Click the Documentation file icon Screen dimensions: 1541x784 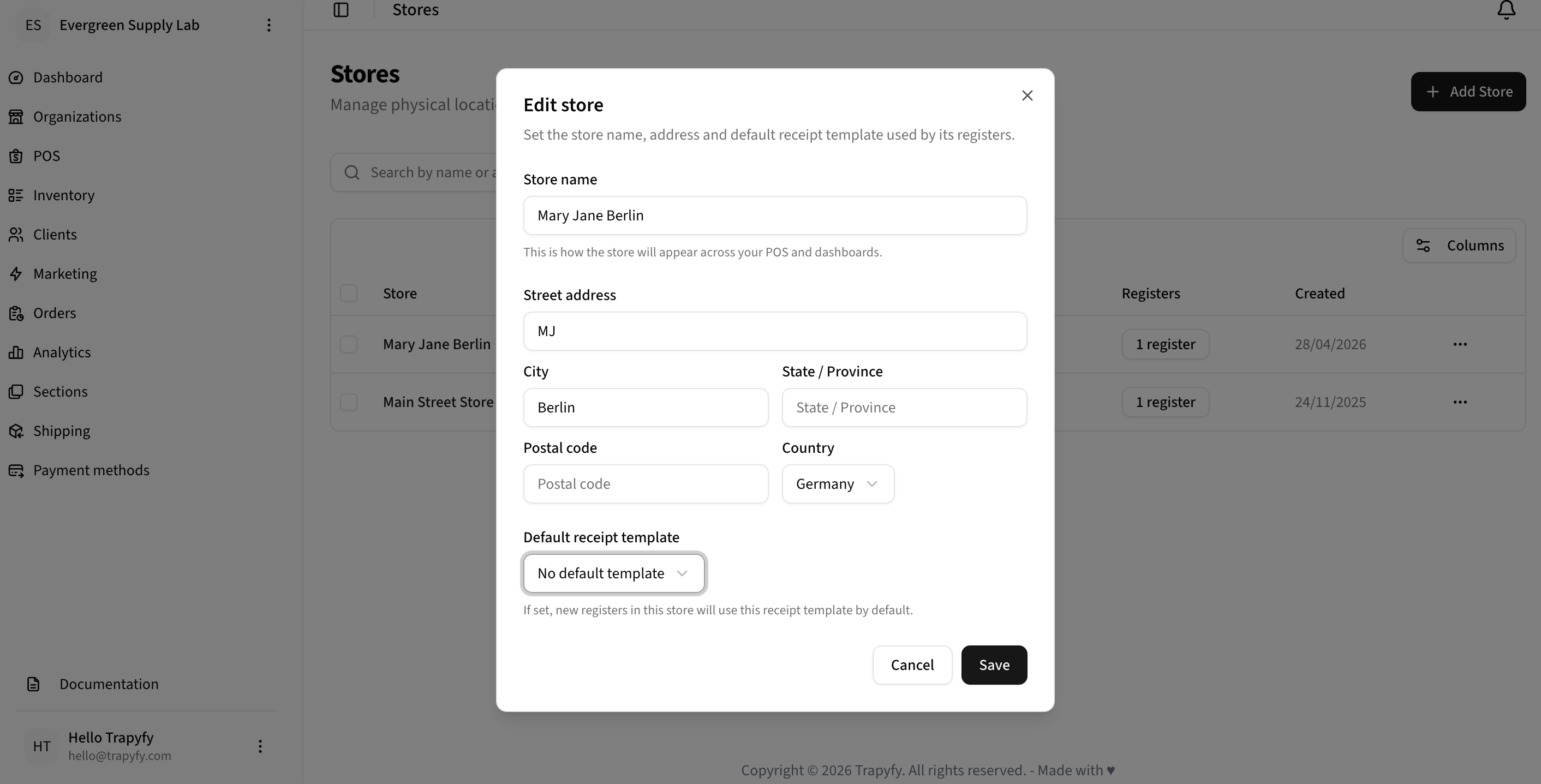33,684
